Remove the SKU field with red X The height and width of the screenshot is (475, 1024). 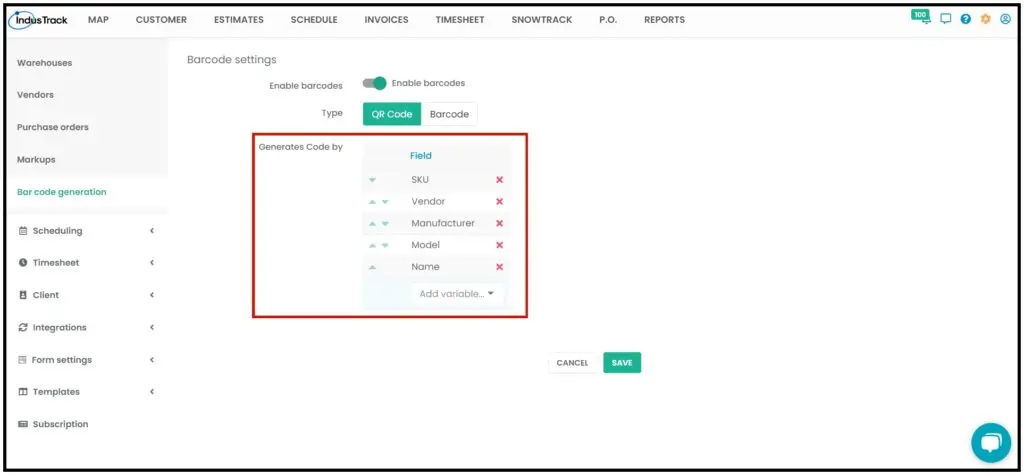(500, 180)
